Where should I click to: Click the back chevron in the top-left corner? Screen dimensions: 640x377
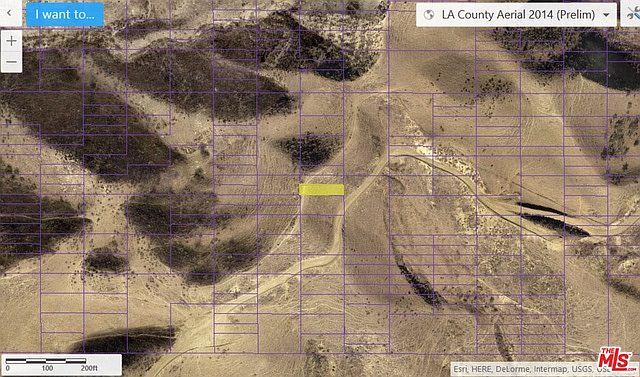click(9, 13)
